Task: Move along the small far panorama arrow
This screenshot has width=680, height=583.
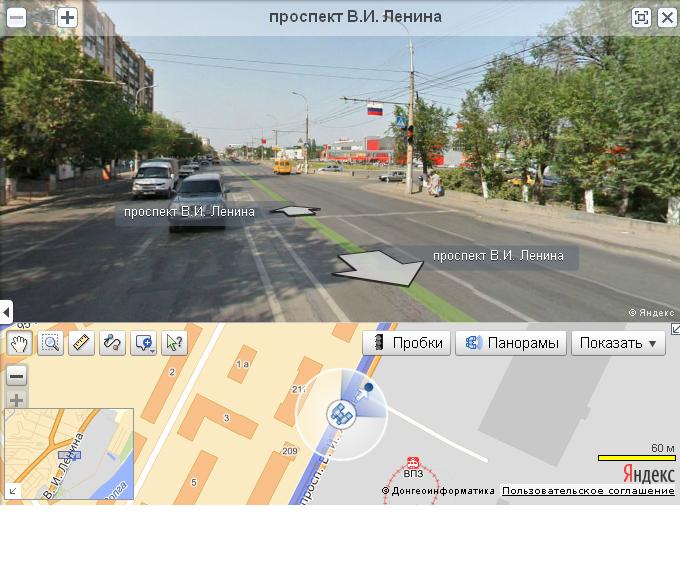Action: click(296, 211)
